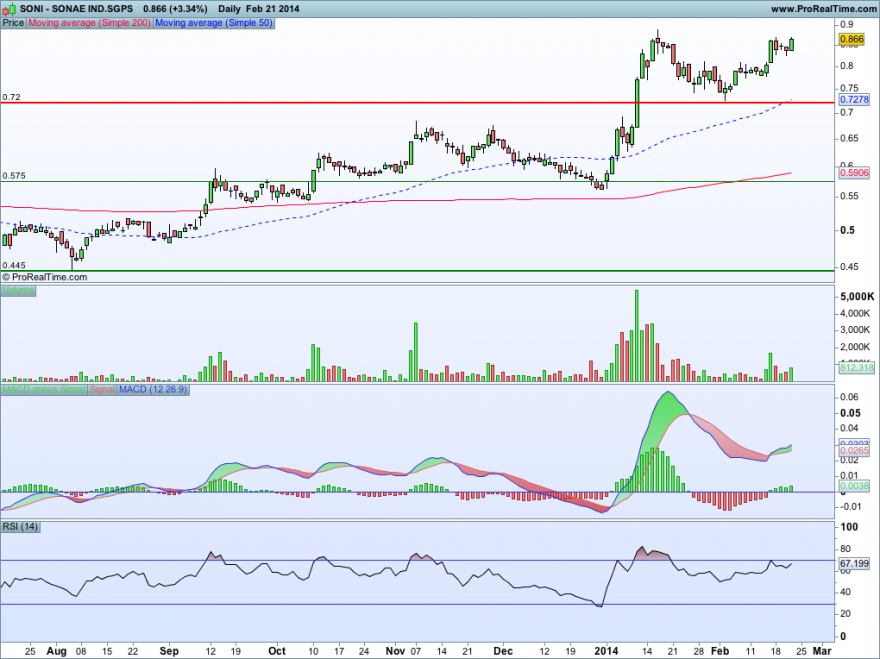Click the candlestick chart icon in the title bar
This screenshot has width=880, height=659.
pyautogui.click(x=10, y=8)
